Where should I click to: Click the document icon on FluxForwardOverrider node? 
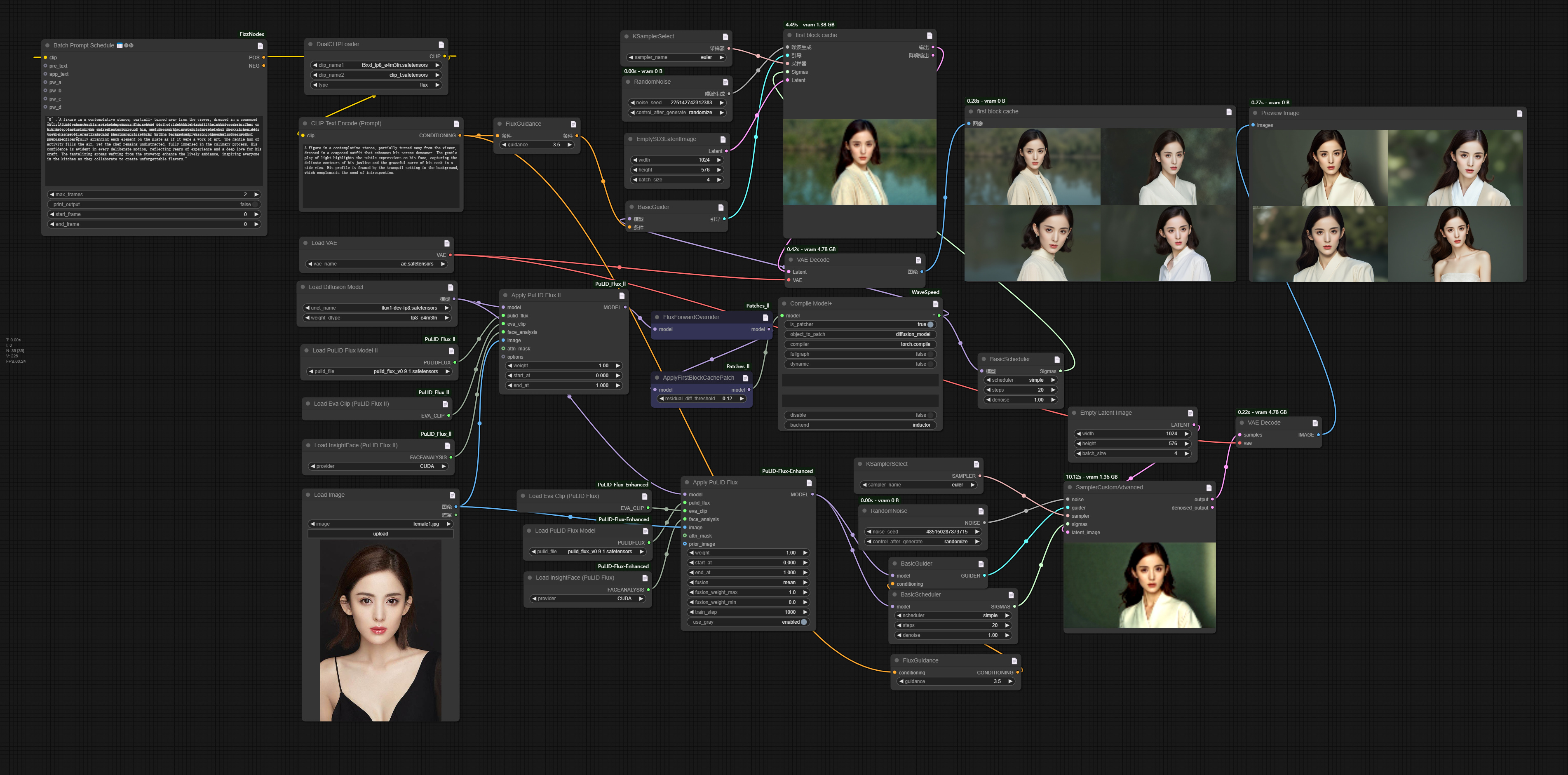(766, 317)
